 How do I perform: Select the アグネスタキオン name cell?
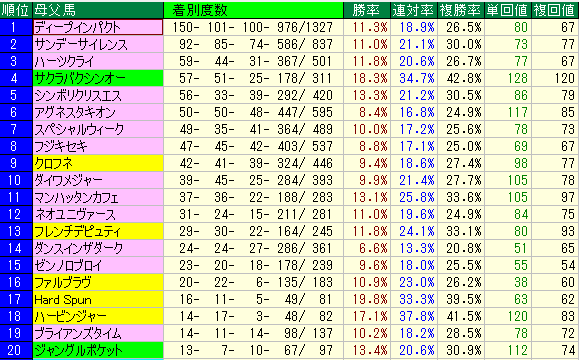98,112
